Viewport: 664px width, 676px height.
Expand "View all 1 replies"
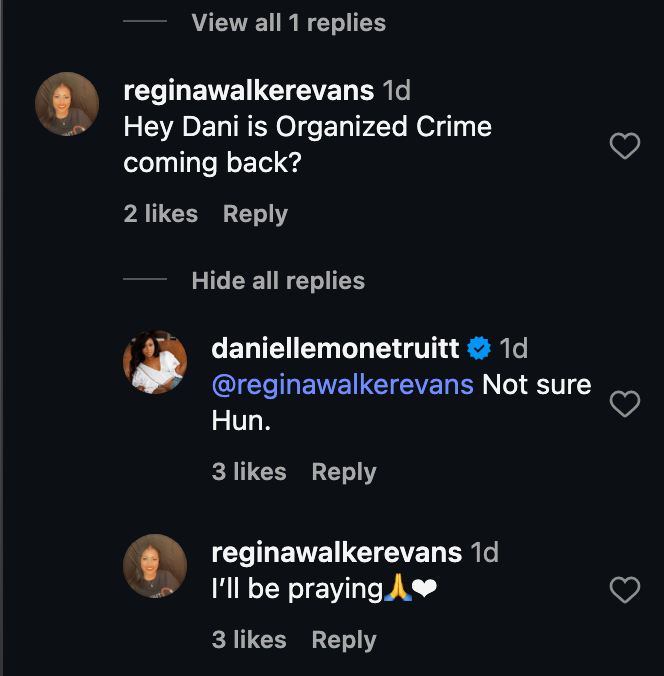pyautogui.click(x=288, y=22)
